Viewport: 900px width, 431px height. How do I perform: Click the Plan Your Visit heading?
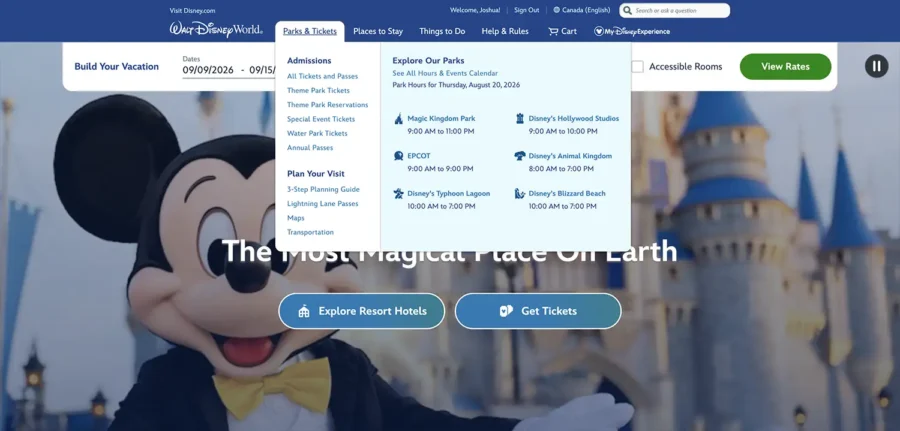(316, 174)
